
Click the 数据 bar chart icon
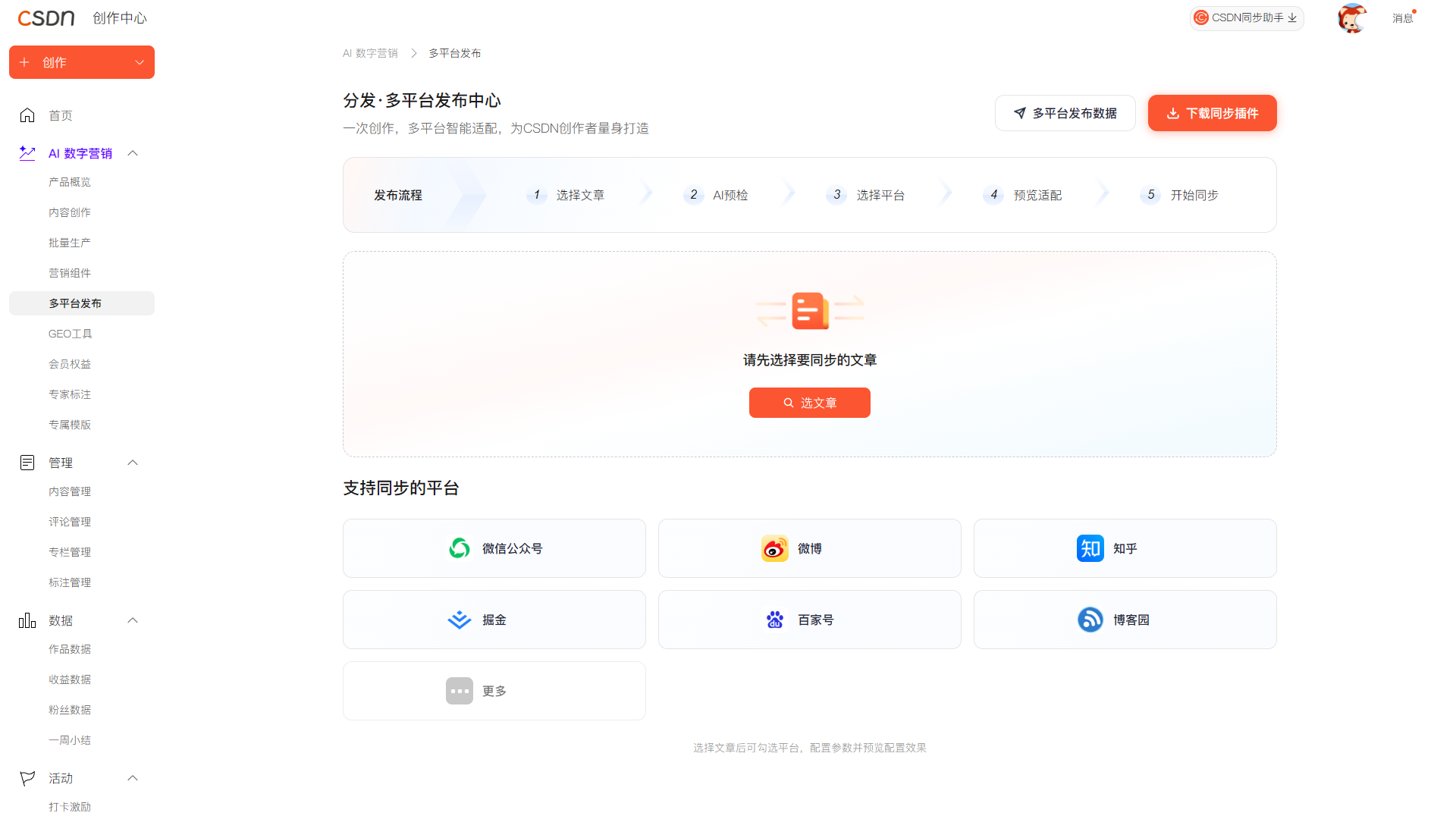(27, 620)
